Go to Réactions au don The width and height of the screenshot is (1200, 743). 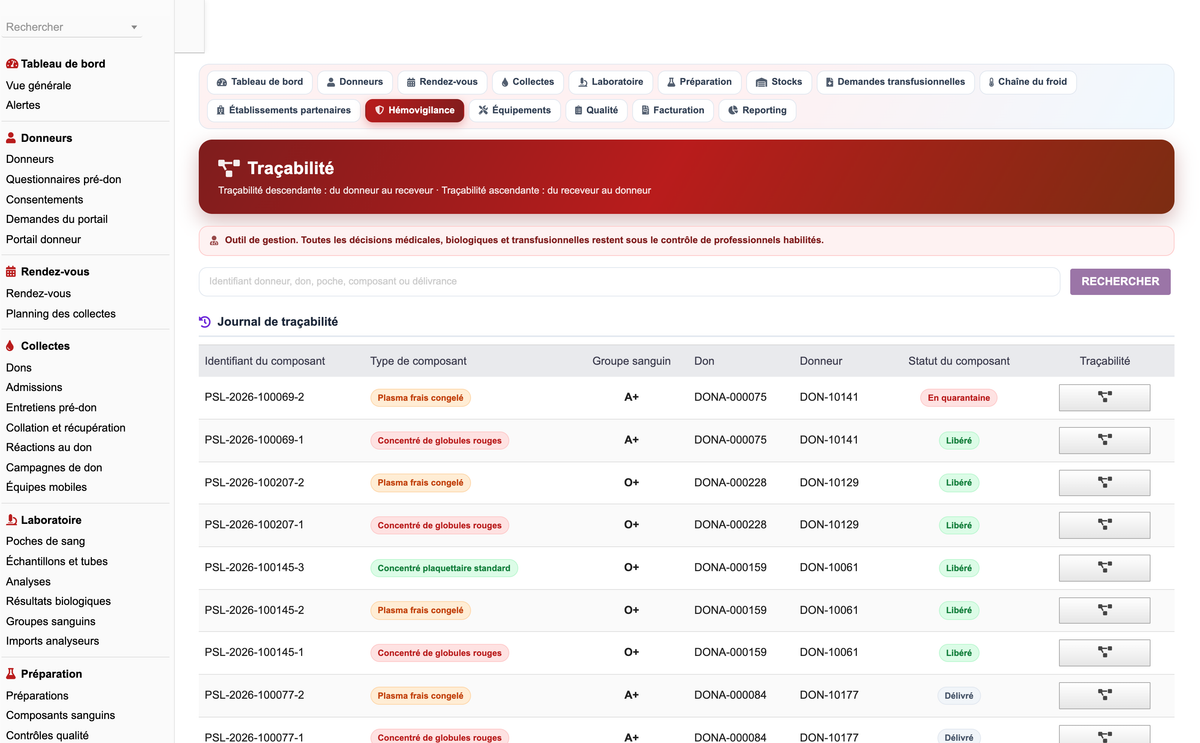coord(48,448)
